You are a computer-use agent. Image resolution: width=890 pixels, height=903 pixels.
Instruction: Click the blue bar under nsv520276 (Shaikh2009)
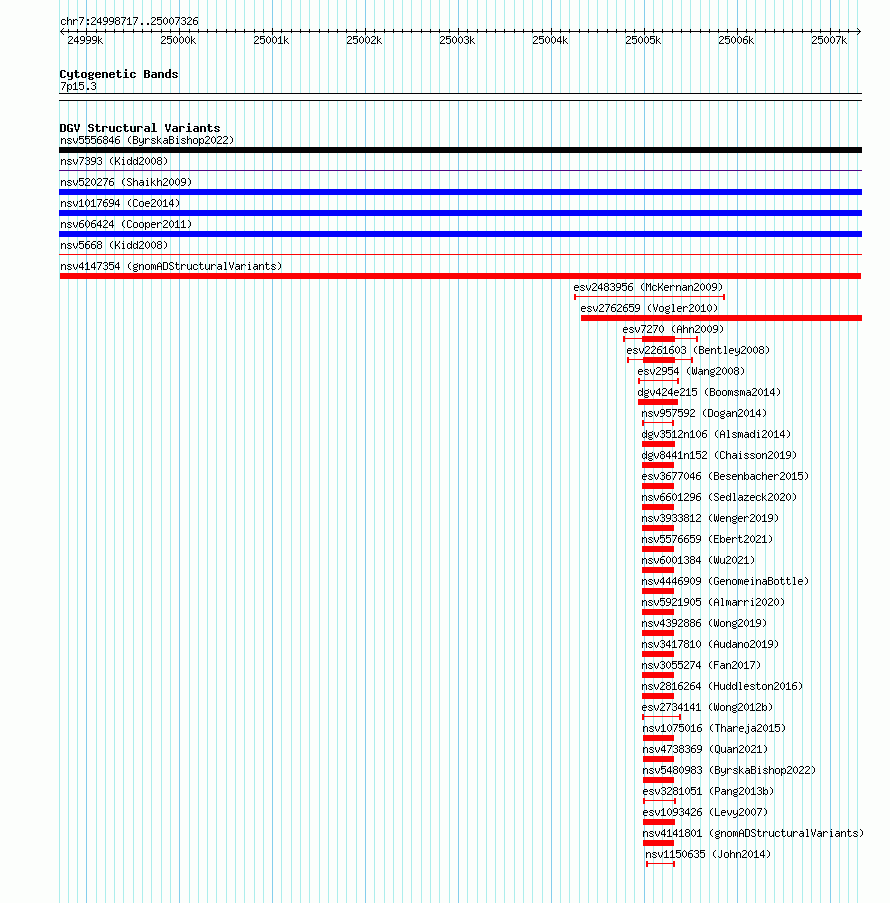(461, 192)
